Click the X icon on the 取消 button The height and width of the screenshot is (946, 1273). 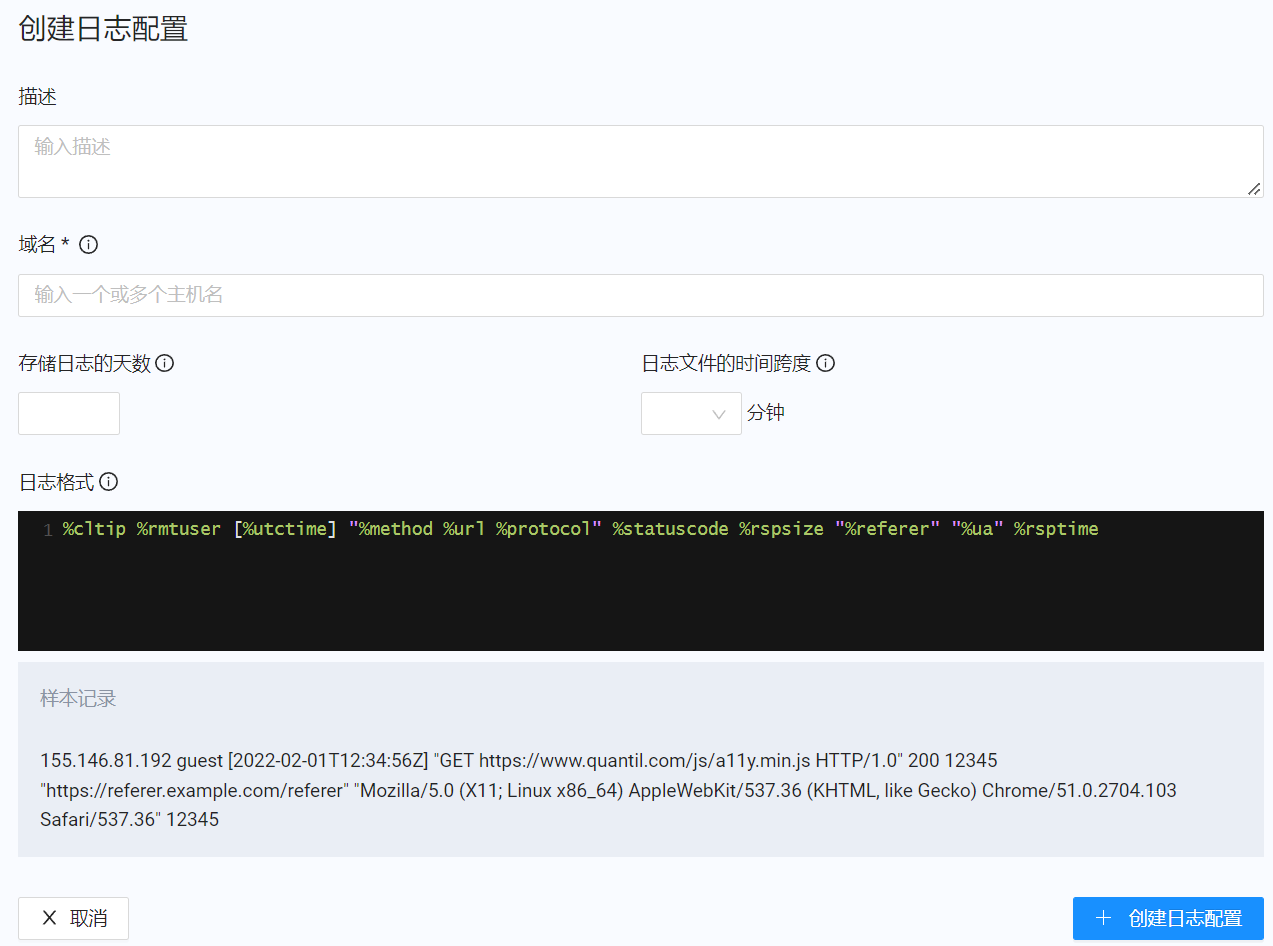[x=49, y=918]
